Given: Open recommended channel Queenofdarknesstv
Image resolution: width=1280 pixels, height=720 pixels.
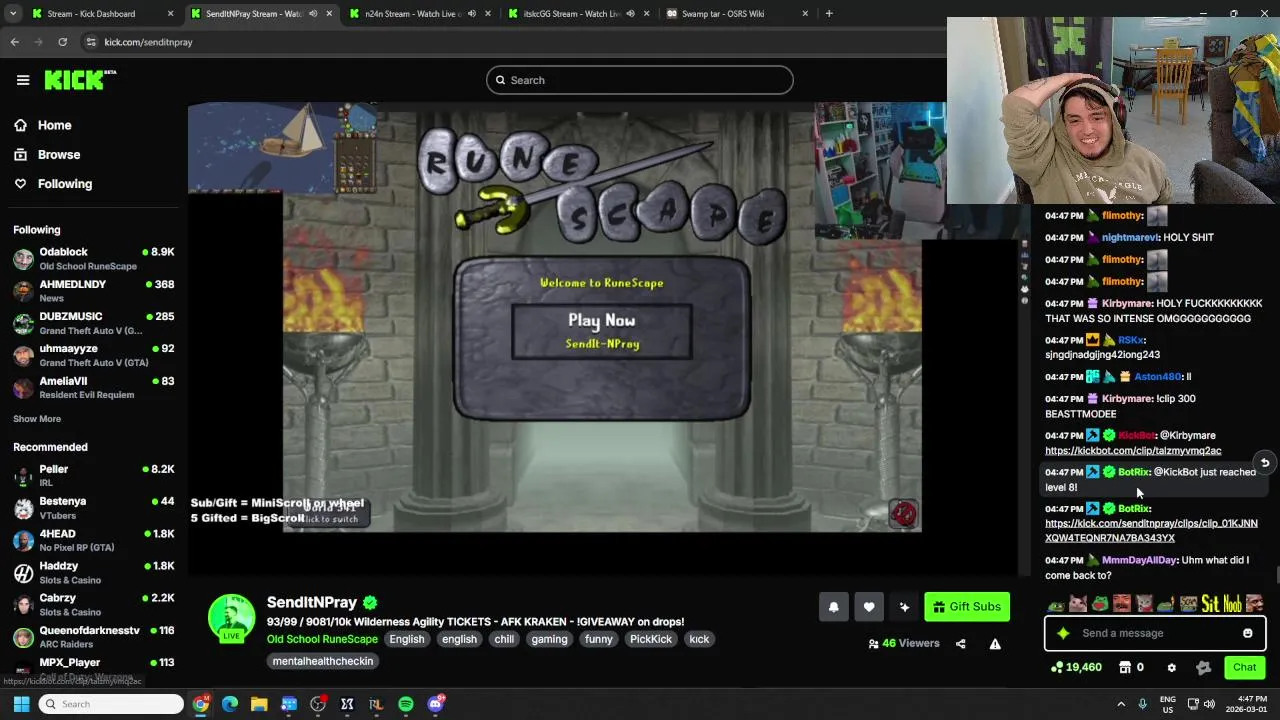Looking at the screenshot, I should pos(93,637).
